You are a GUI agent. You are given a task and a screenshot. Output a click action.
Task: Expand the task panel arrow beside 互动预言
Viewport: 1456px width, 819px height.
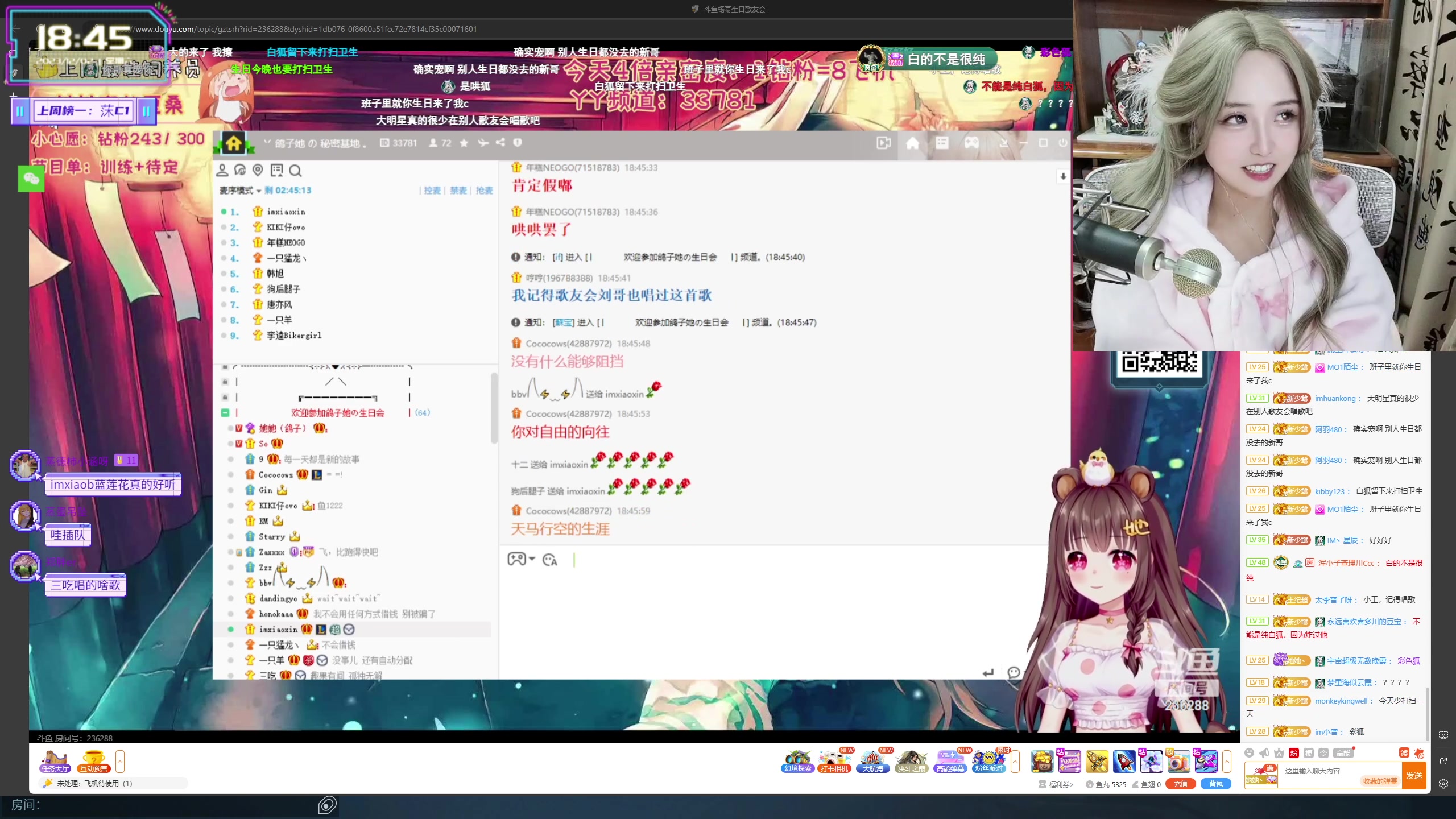(120, 761)
